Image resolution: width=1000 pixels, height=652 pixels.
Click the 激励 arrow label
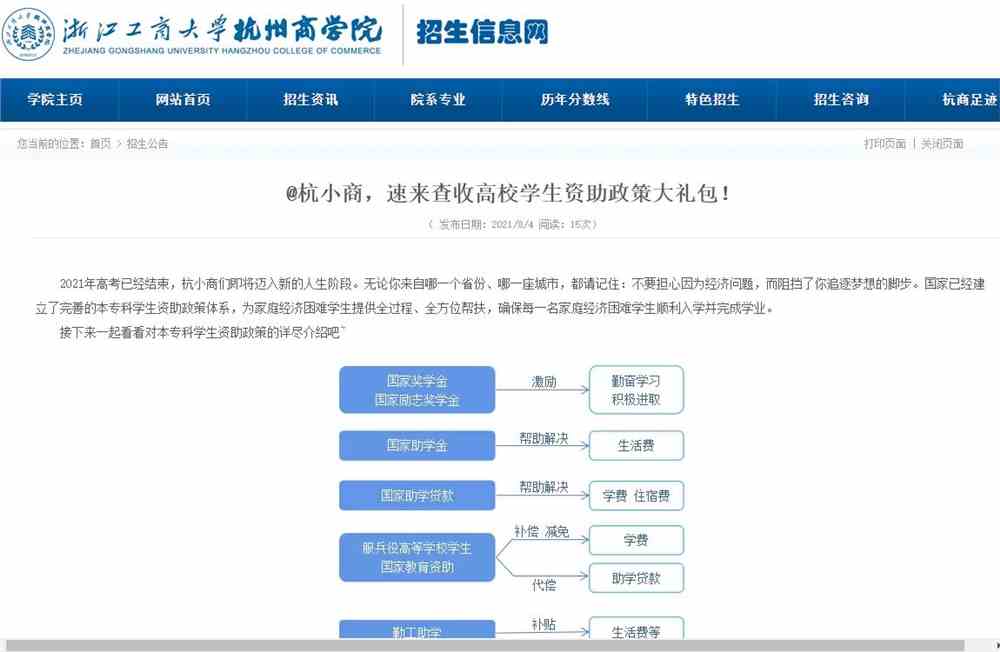coord(543,382)
